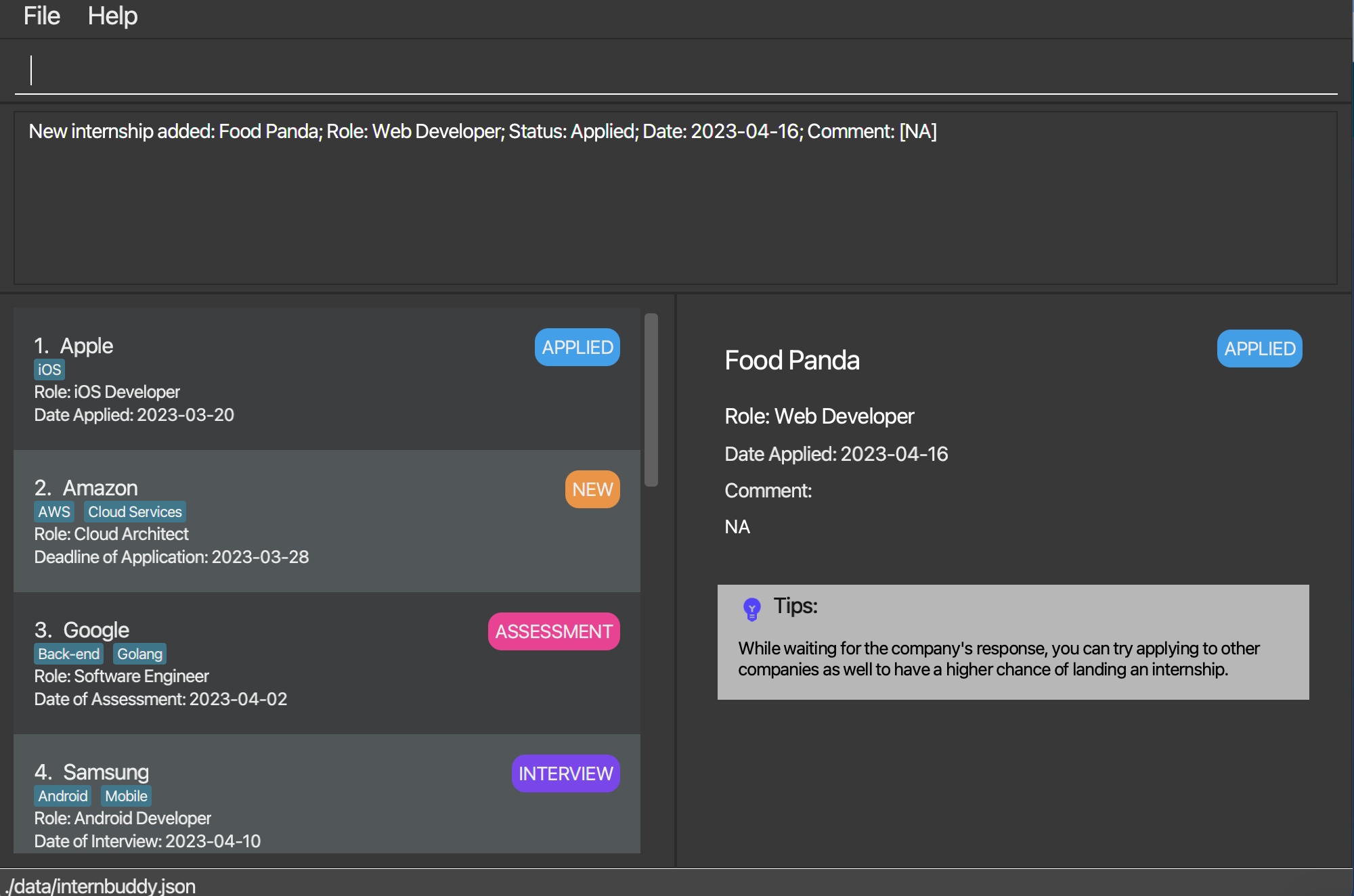Open the File menu
The height and width of the screenshot is (896, 1354).
click(41, 16)
